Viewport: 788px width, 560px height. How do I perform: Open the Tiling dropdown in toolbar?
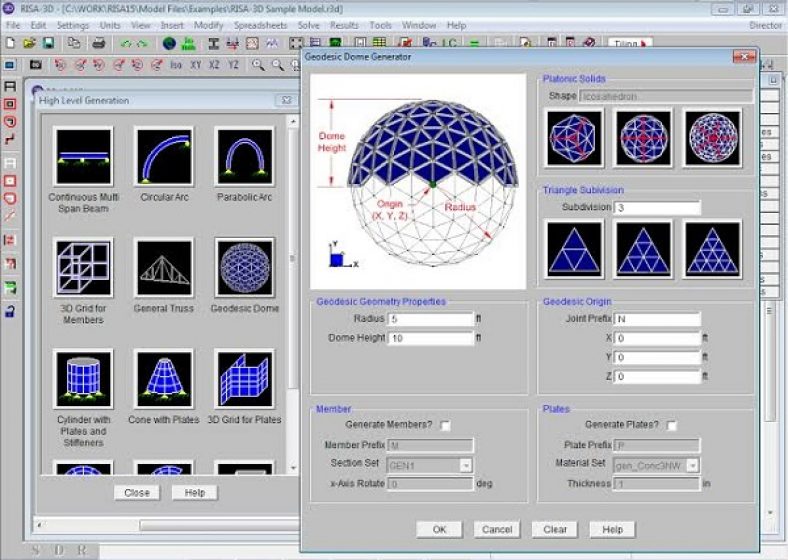pos(630,44)
